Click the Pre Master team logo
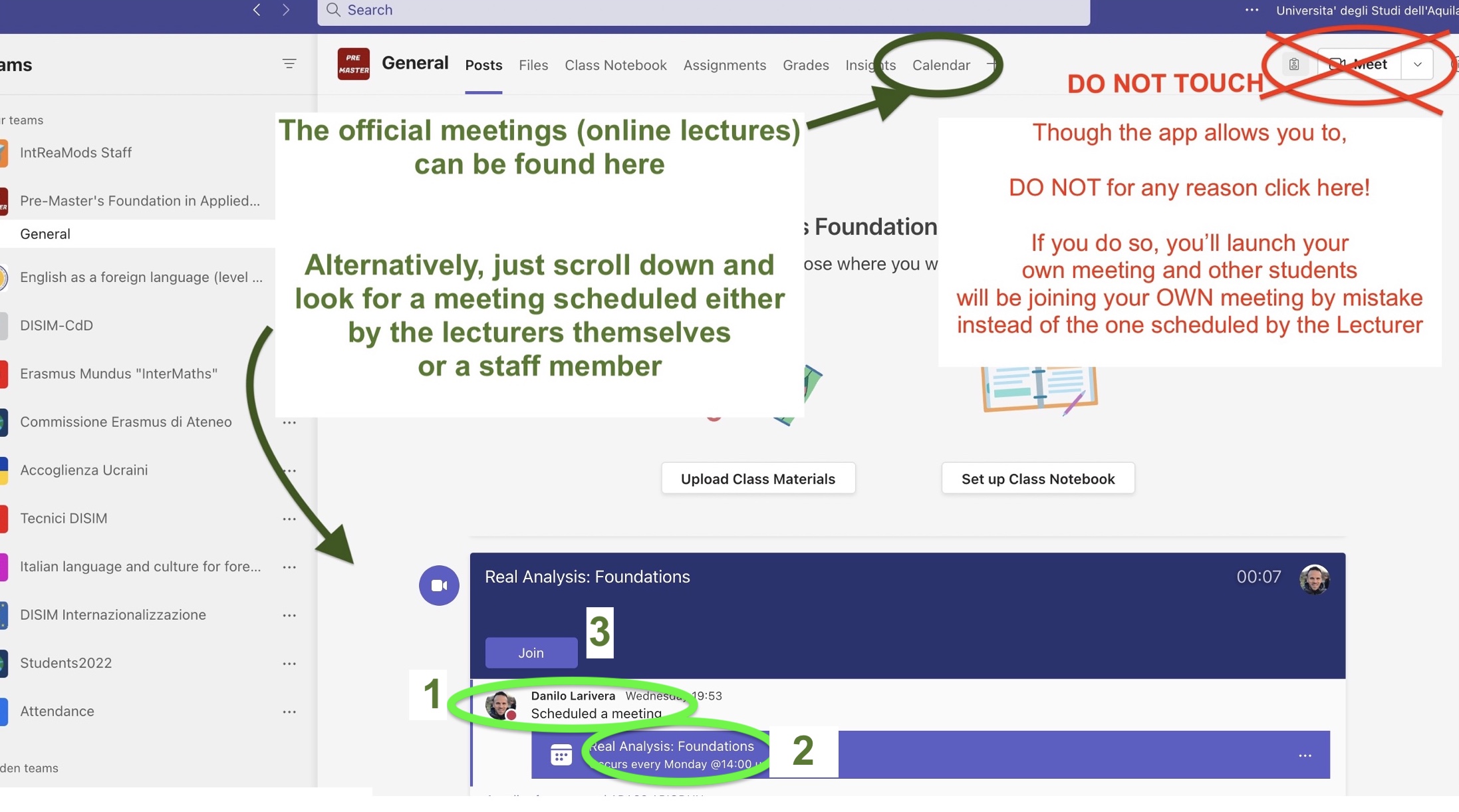 (x=353, y=64)
